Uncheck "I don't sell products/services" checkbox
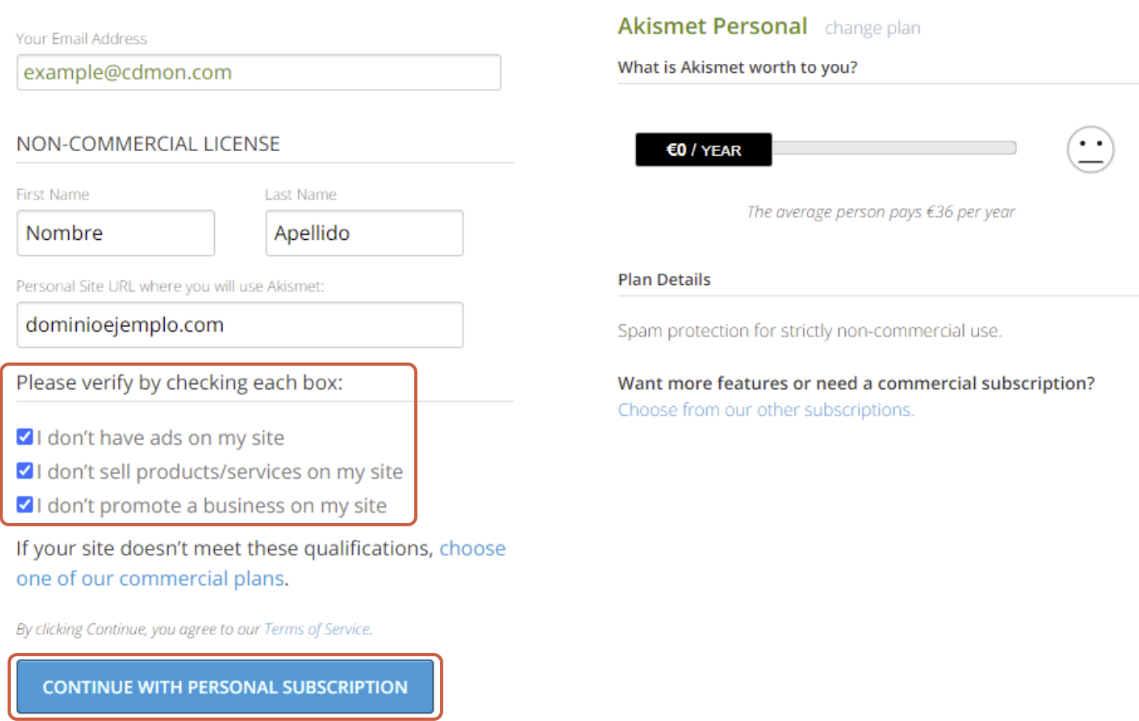The height and width of the screenshot is (721, 1139). tap(25, 471)
